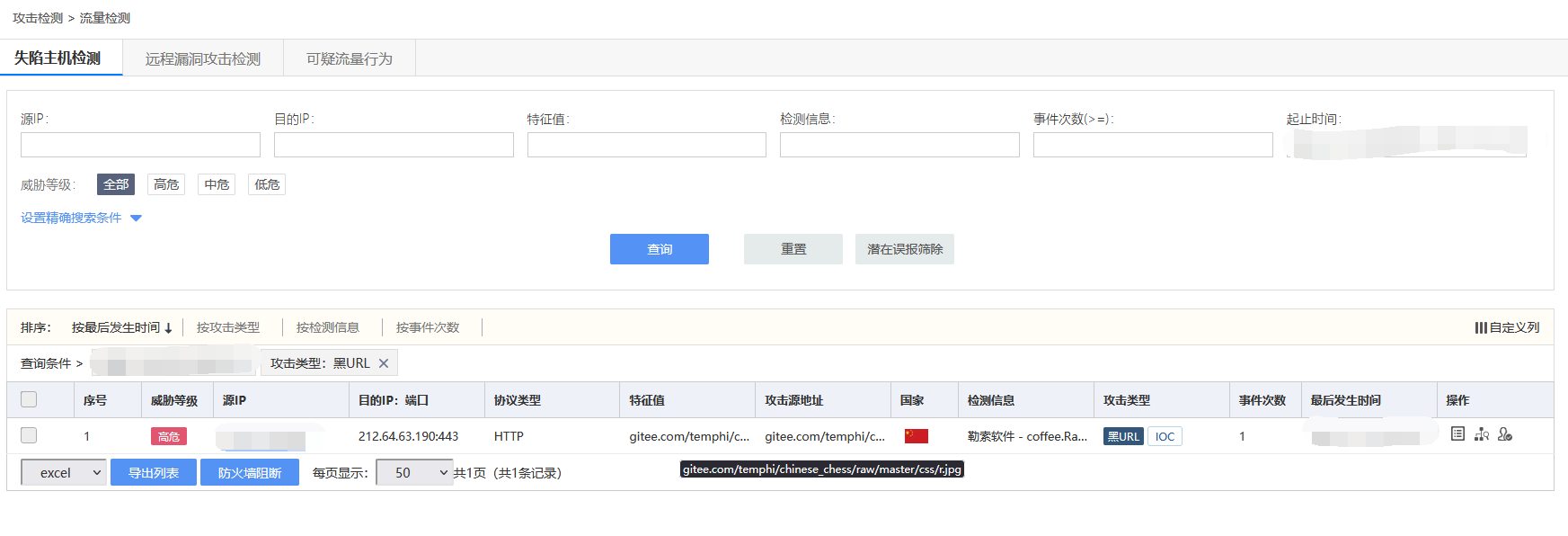Click the IOC tag badge
This screenshot has height=536, width=1568.
tap(1165, 436)
